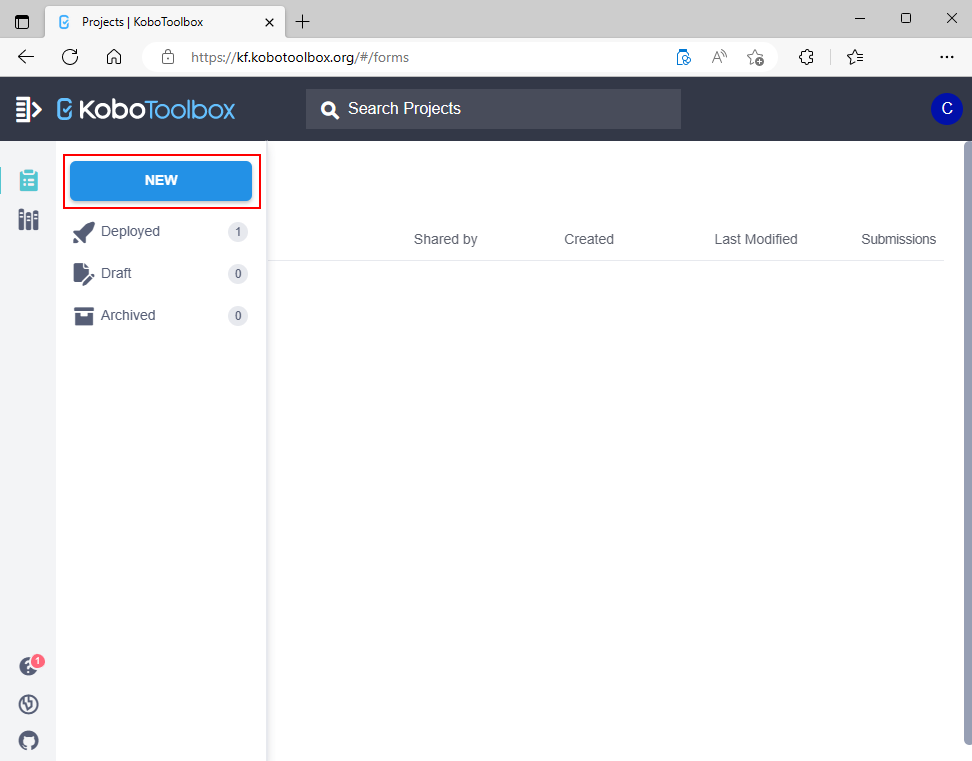Image resolution: width=972 pixels, height=761 pixels.
Task: Open the Library sidebar icon
Action: 28,220
